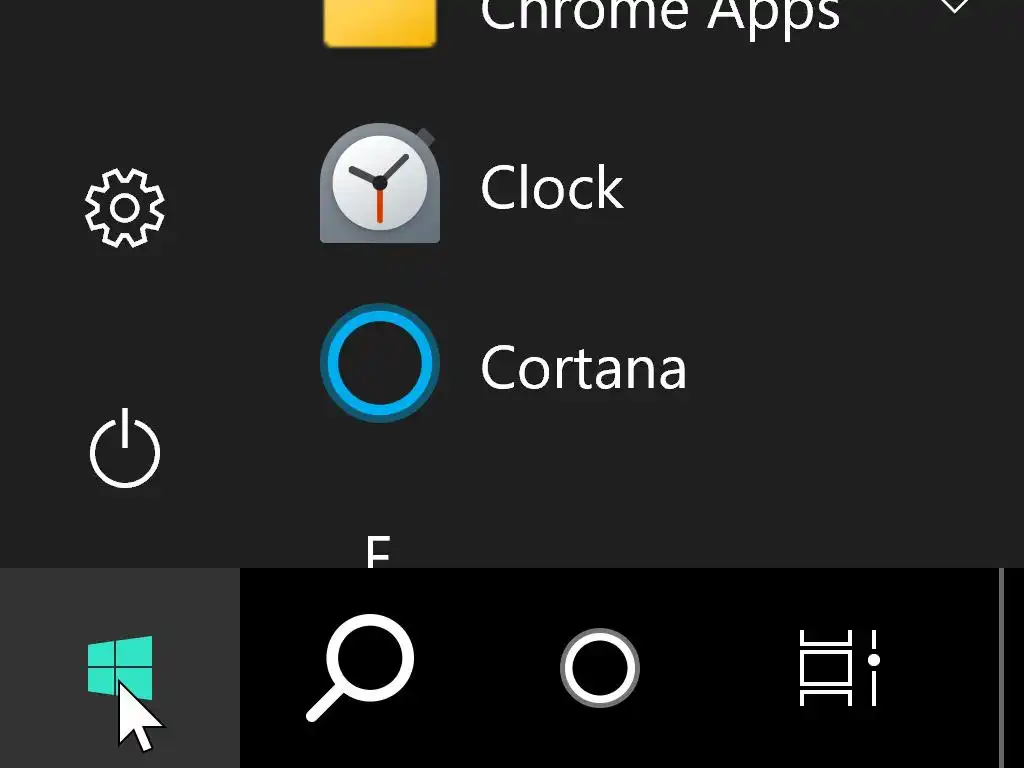
Task: Click the Cortana text label
Action: (584, 368)
